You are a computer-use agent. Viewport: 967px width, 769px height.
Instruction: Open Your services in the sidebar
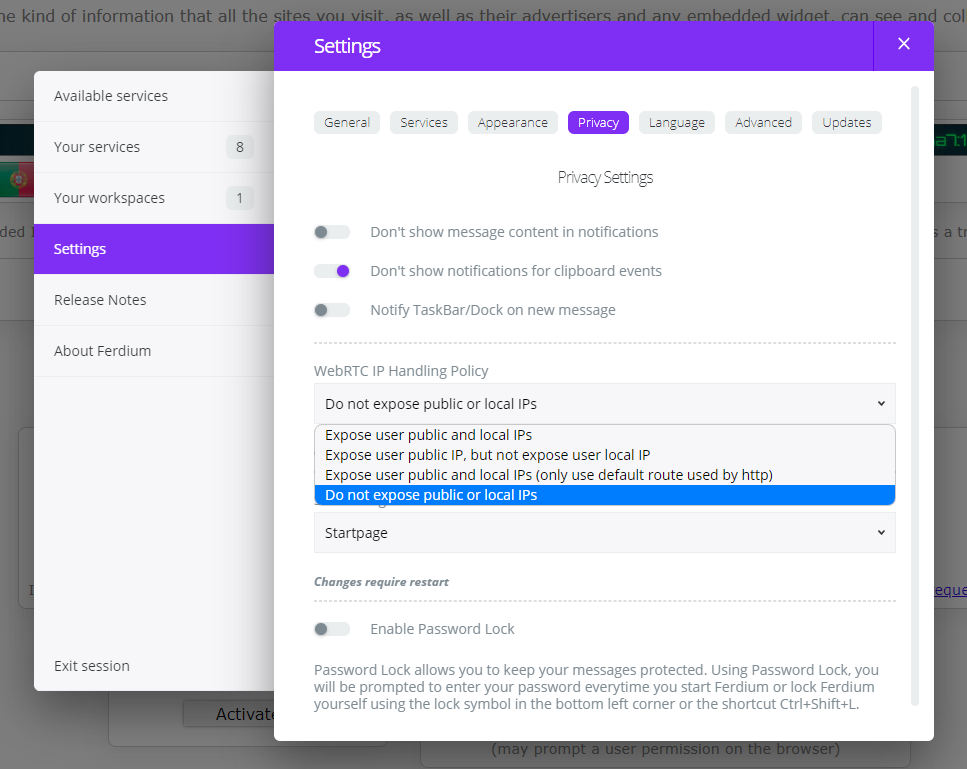[97, 146]
